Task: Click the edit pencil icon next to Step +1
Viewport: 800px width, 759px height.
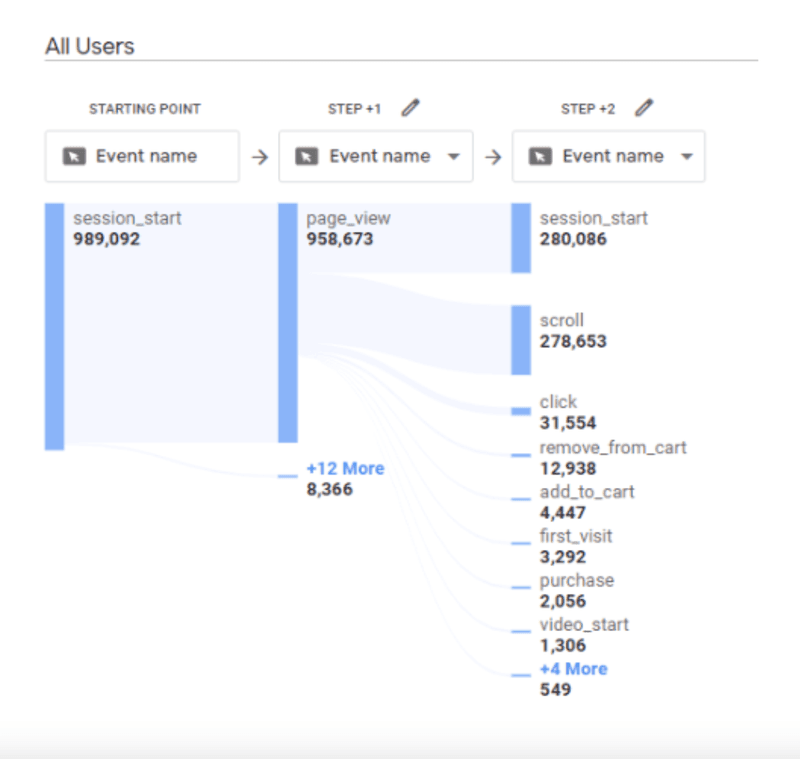Action: point(410,108)
